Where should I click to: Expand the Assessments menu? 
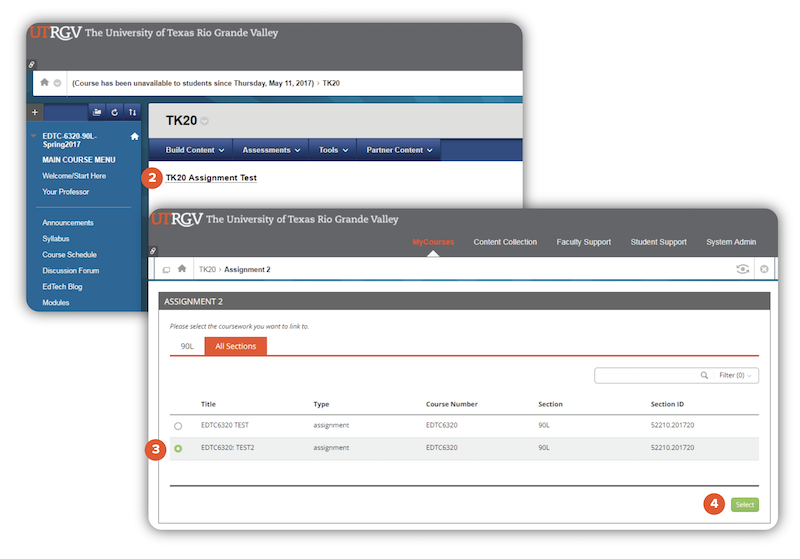coord(271,150)
